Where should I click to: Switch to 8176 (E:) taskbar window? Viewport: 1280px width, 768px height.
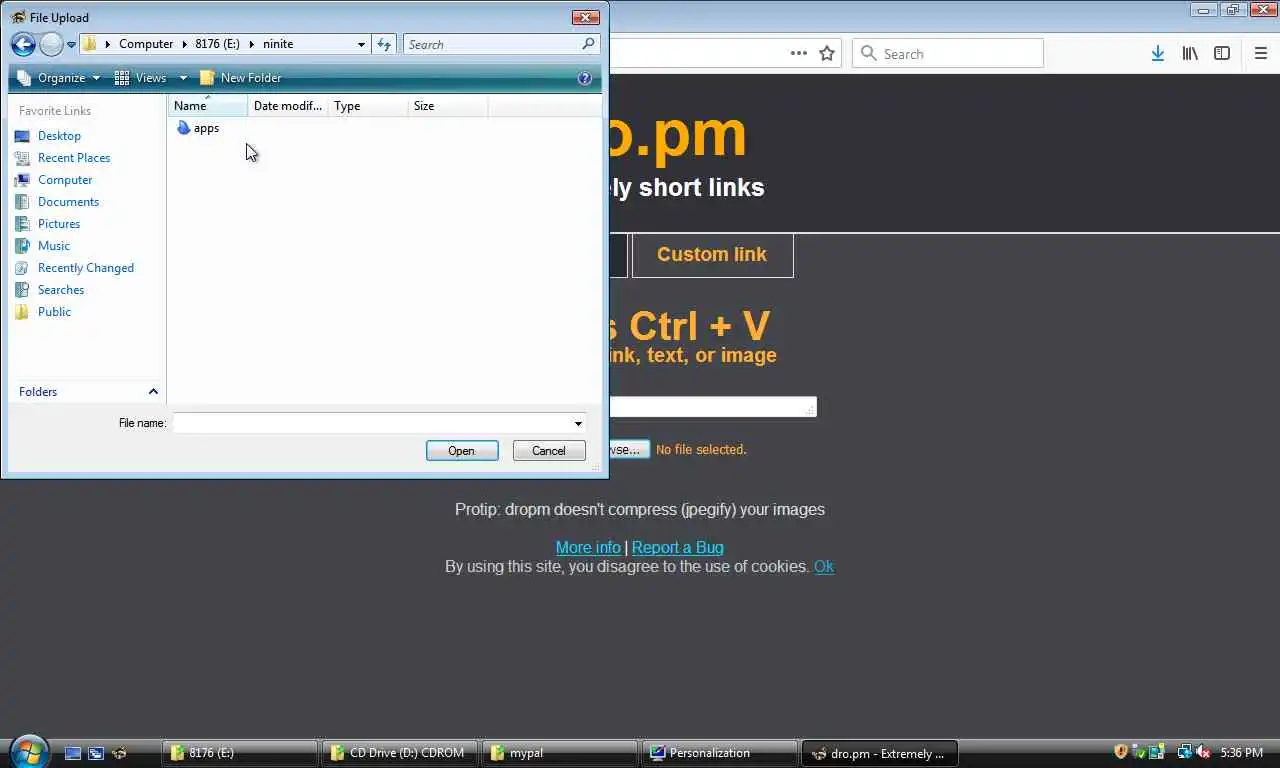tap(240, 753)
